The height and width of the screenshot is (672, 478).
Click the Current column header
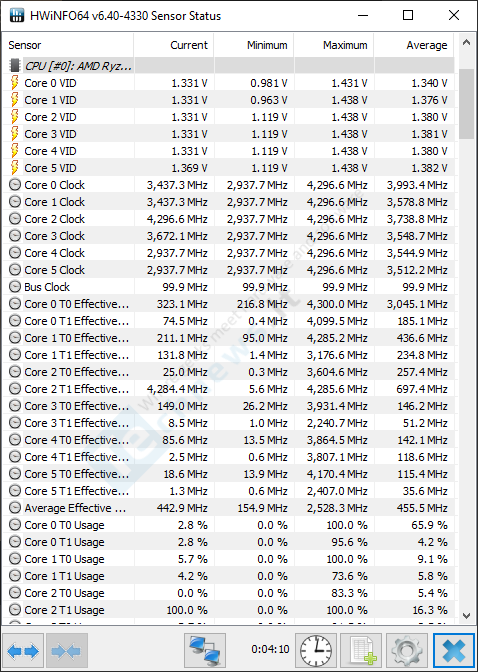coord(174,45)
